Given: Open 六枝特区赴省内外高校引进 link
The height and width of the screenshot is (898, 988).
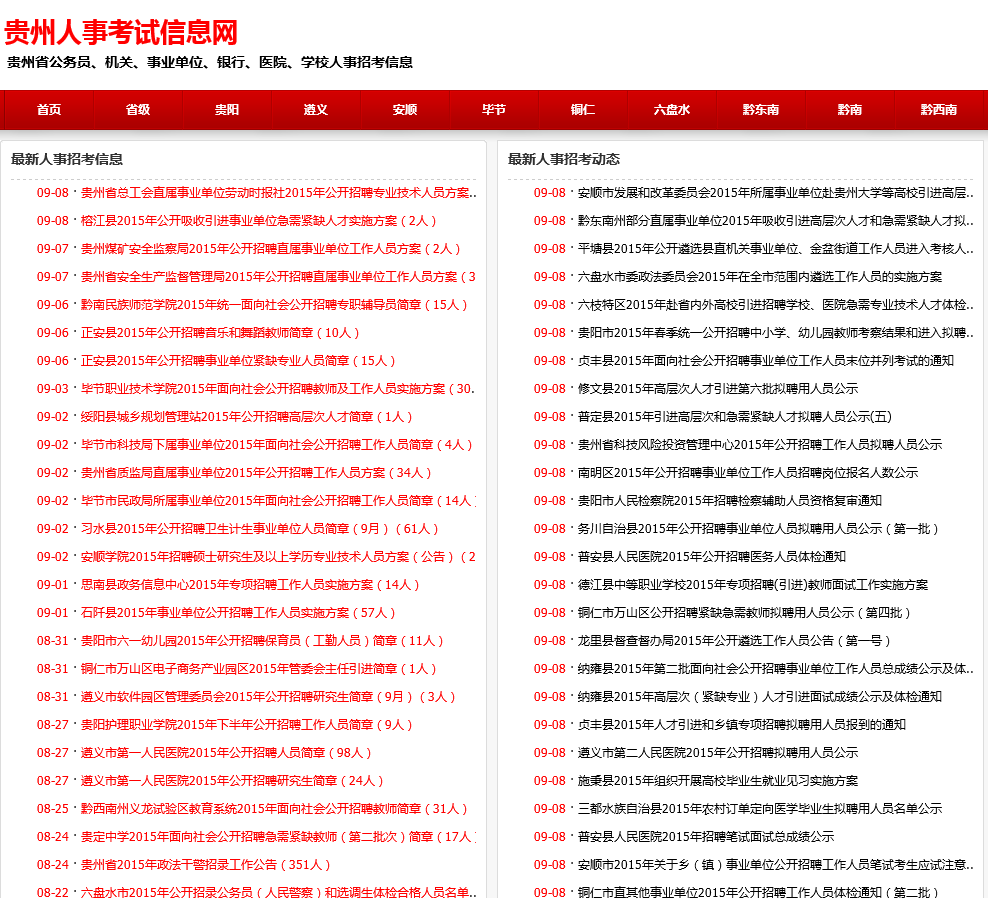Looking at the screenshot, I should pos(776,305).
